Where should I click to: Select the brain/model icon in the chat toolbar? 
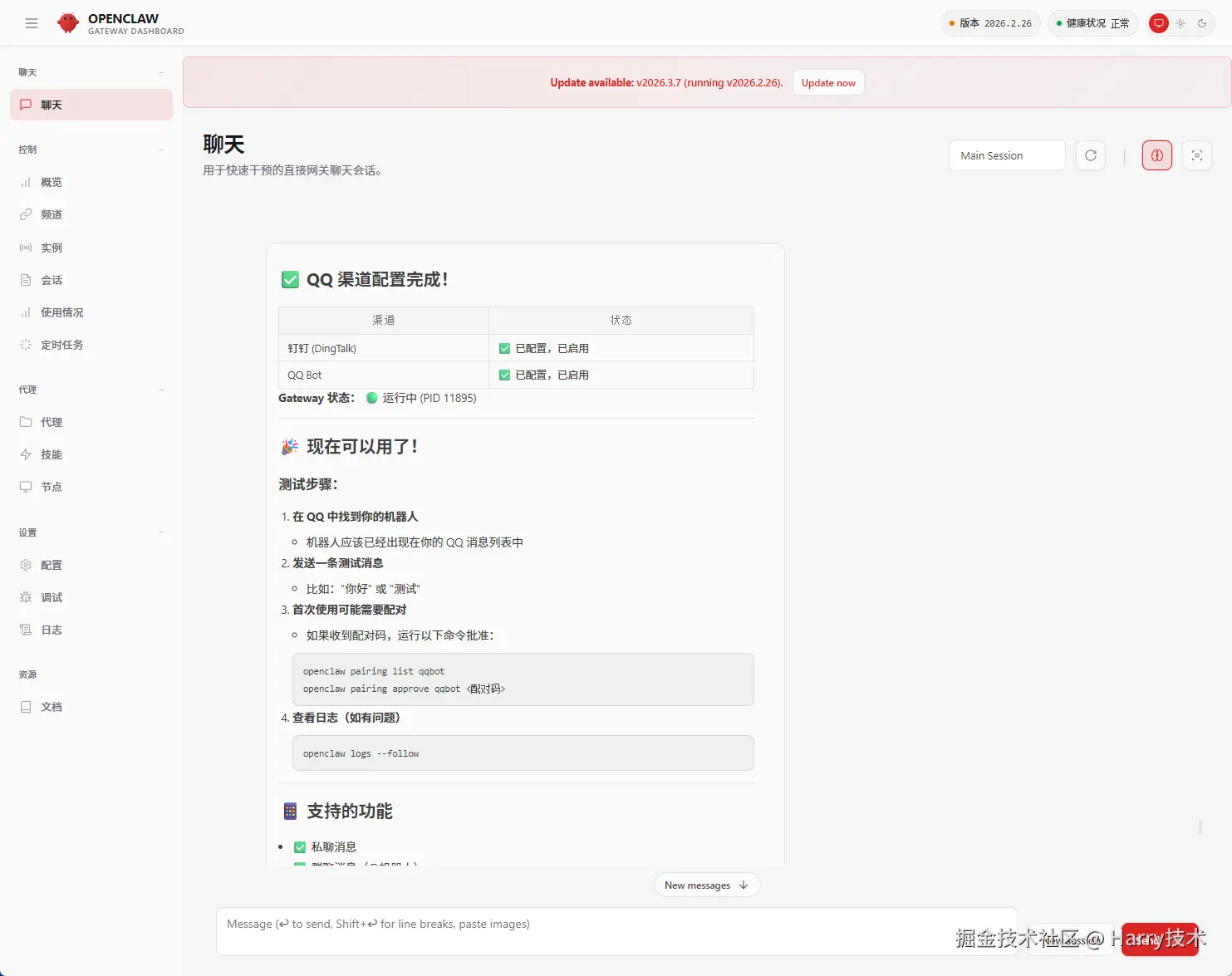click(1156, 155)
